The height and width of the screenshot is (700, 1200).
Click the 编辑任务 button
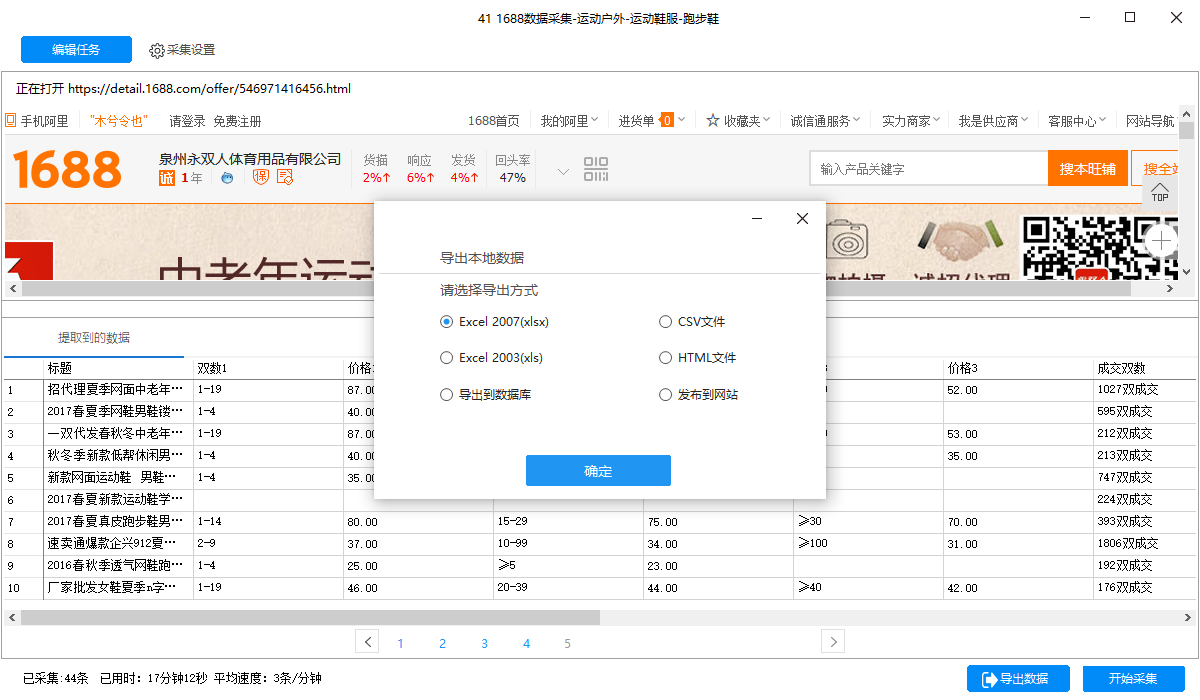pos(76,49)
